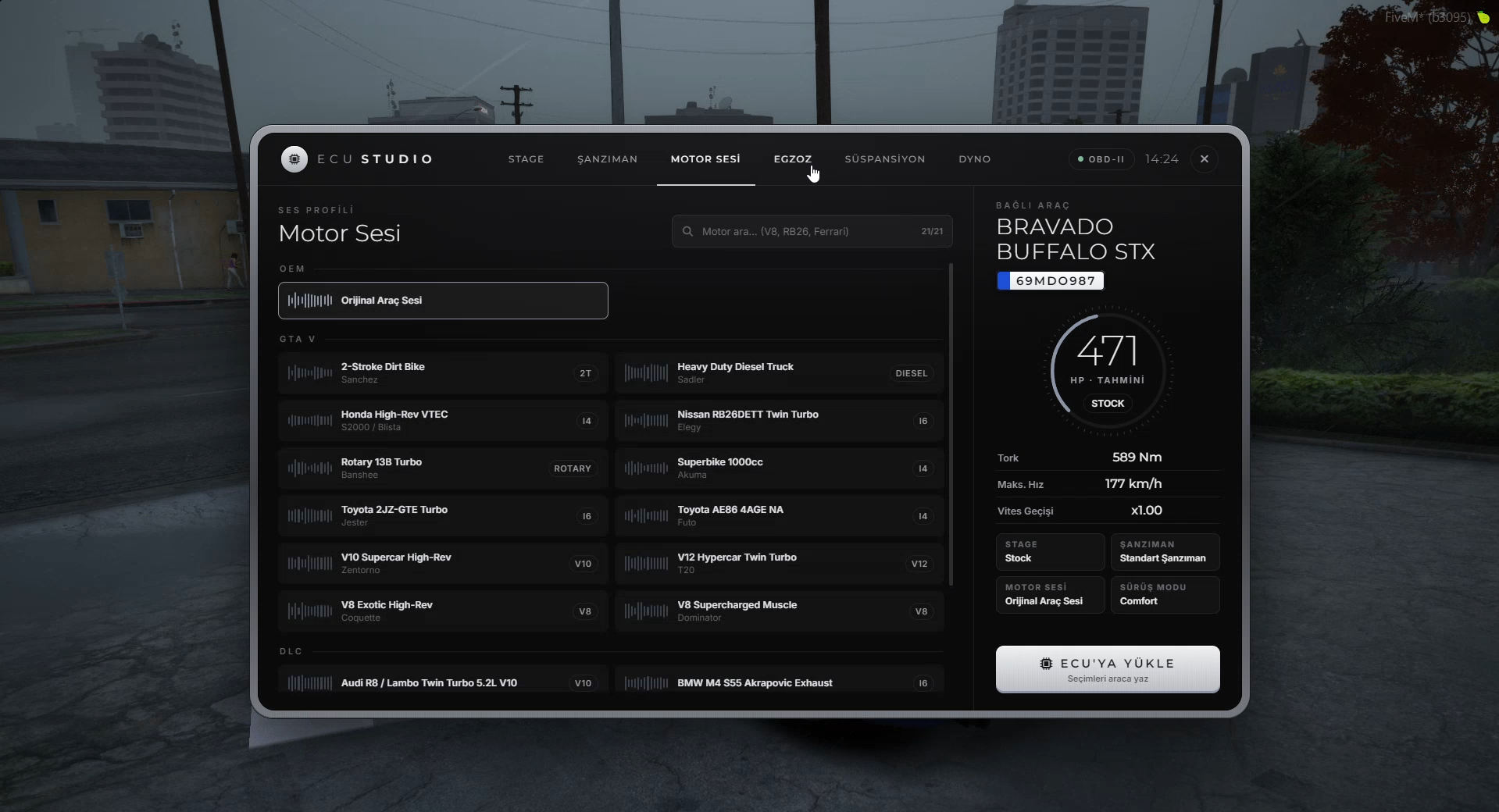Switch to the ŞANZIMAN tab
The width and height of the screenshot is (1499, 812).
(607, 158)
